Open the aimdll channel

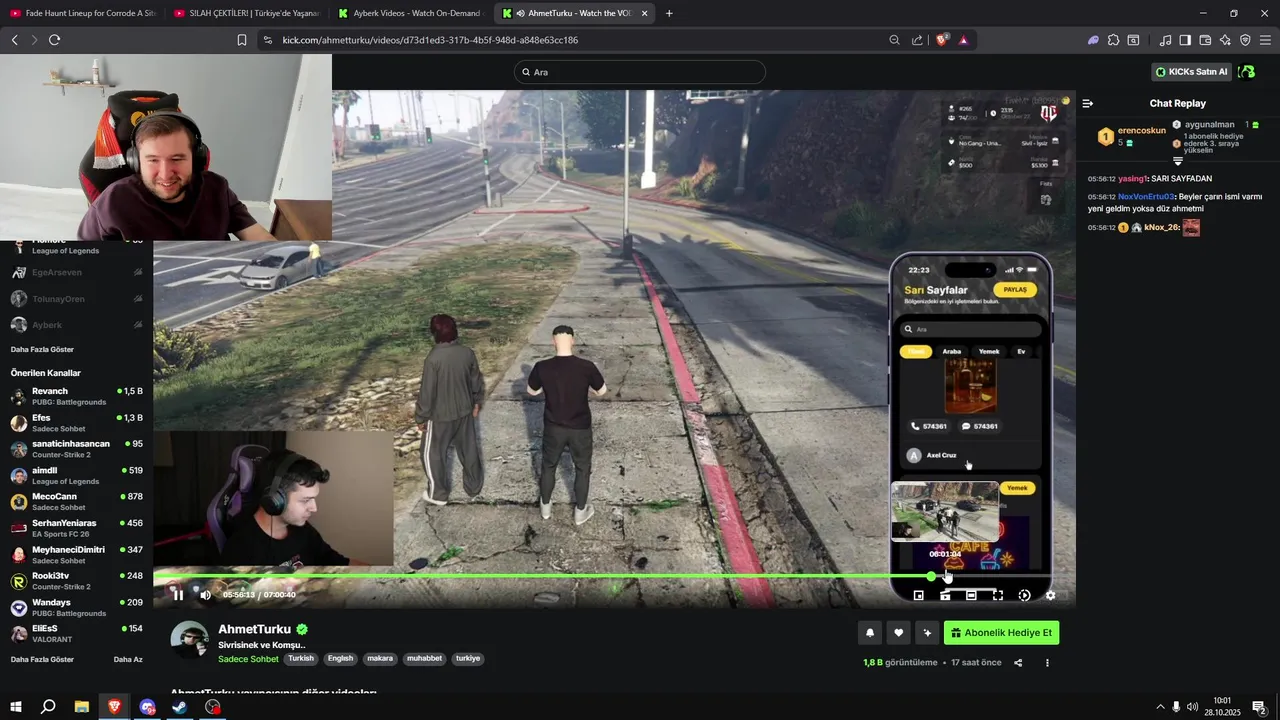pyautogui.click(x=77, y=475)
